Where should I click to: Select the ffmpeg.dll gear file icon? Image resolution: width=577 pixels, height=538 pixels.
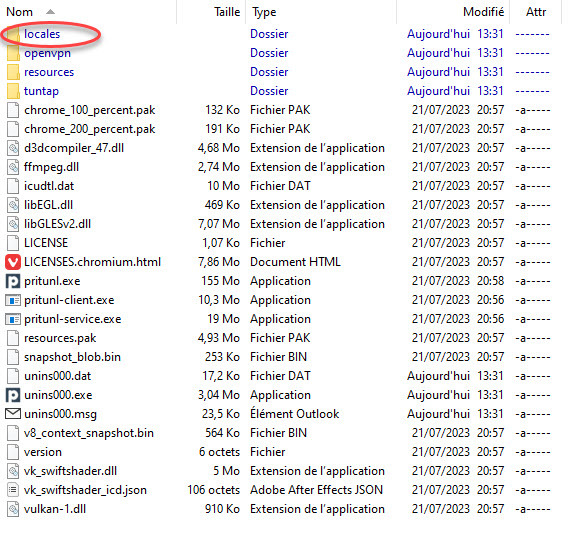[13, 167]
